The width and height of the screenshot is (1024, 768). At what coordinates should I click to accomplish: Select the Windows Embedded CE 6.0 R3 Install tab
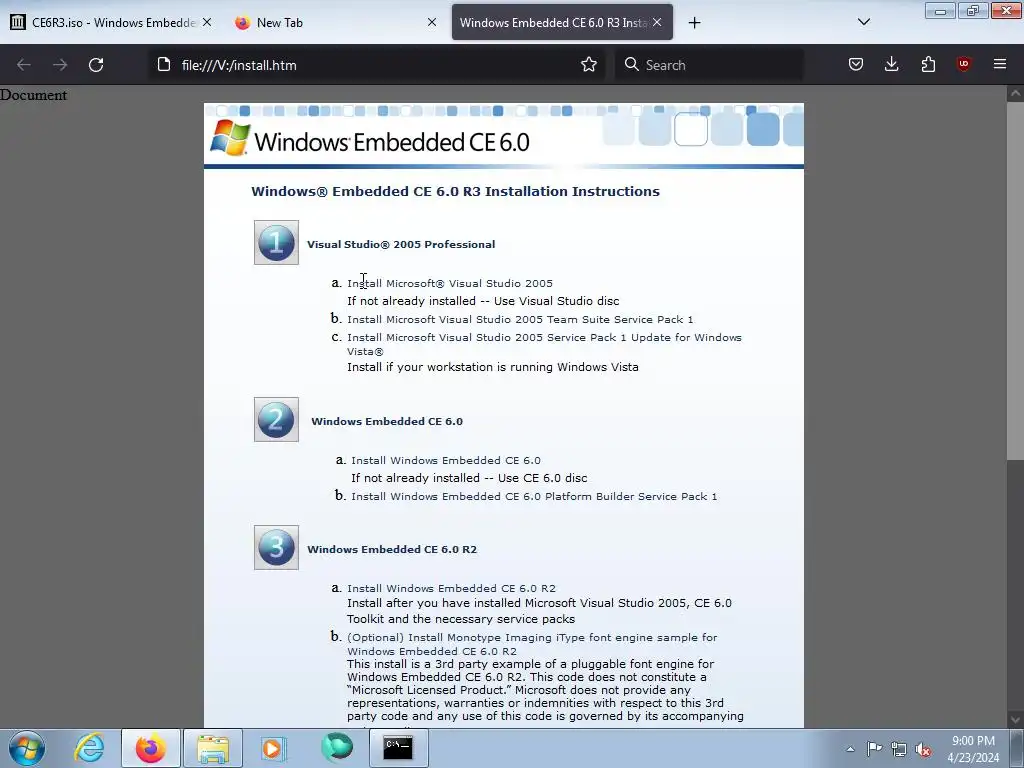coord(562,22)
